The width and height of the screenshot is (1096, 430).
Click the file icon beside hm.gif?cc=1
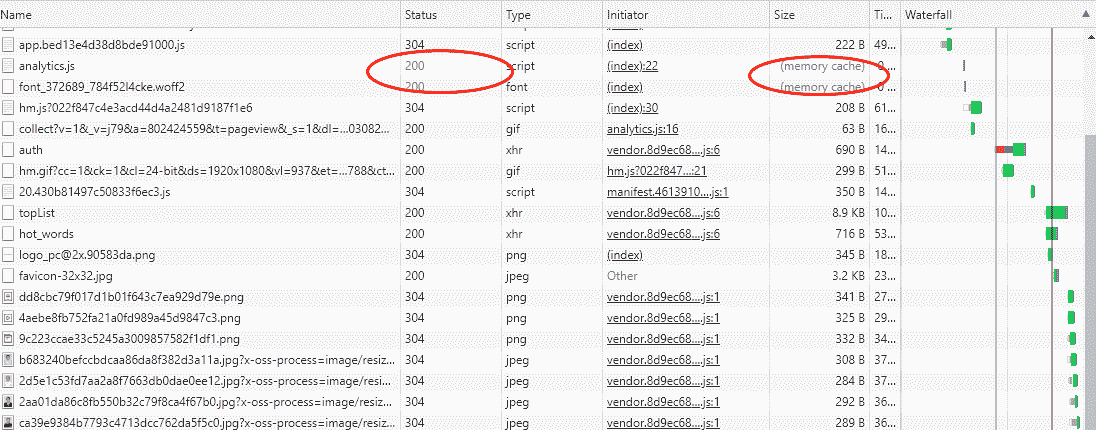pos(8,171)
